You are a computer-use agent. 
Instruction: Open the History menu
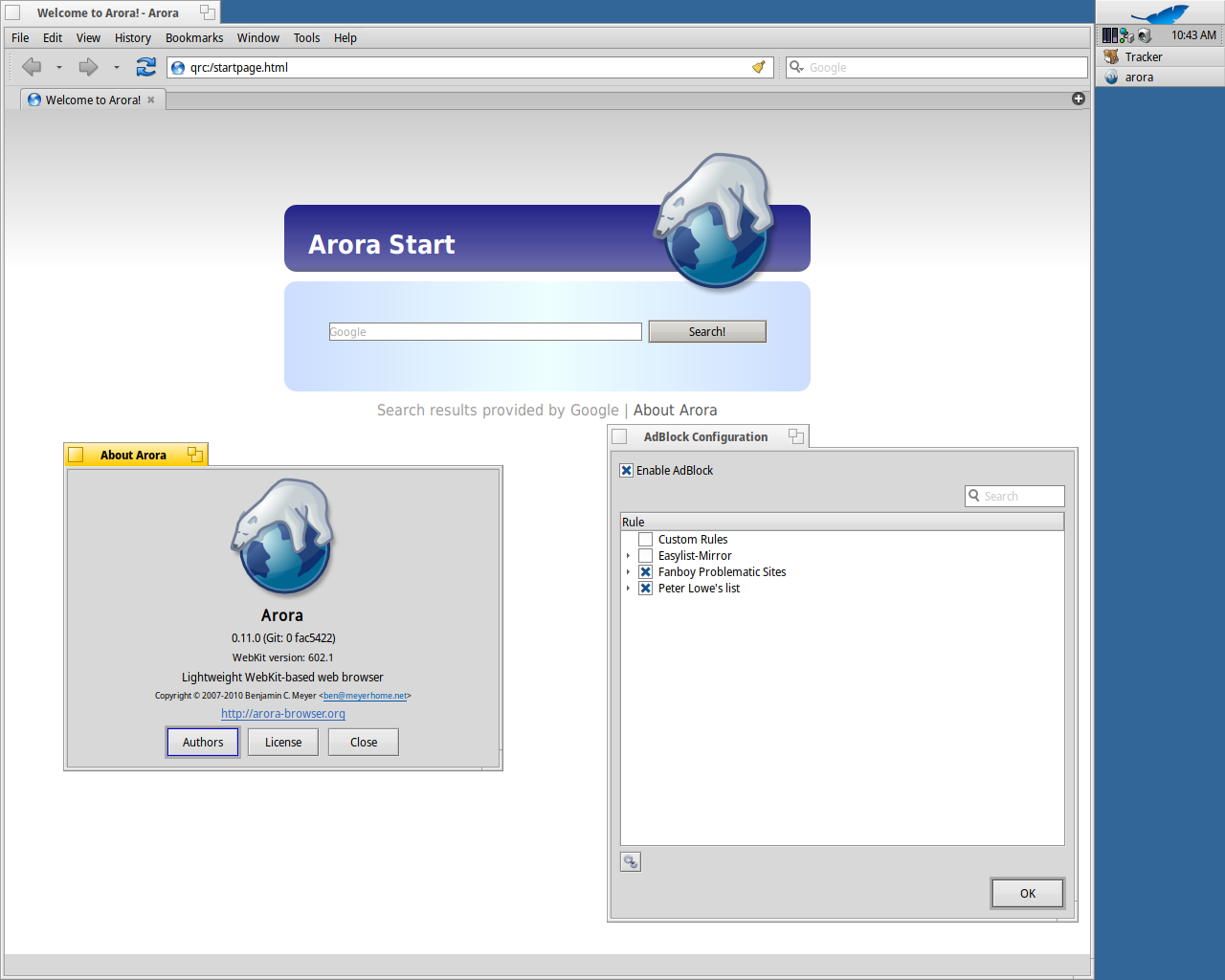click(x=133, y=38)
